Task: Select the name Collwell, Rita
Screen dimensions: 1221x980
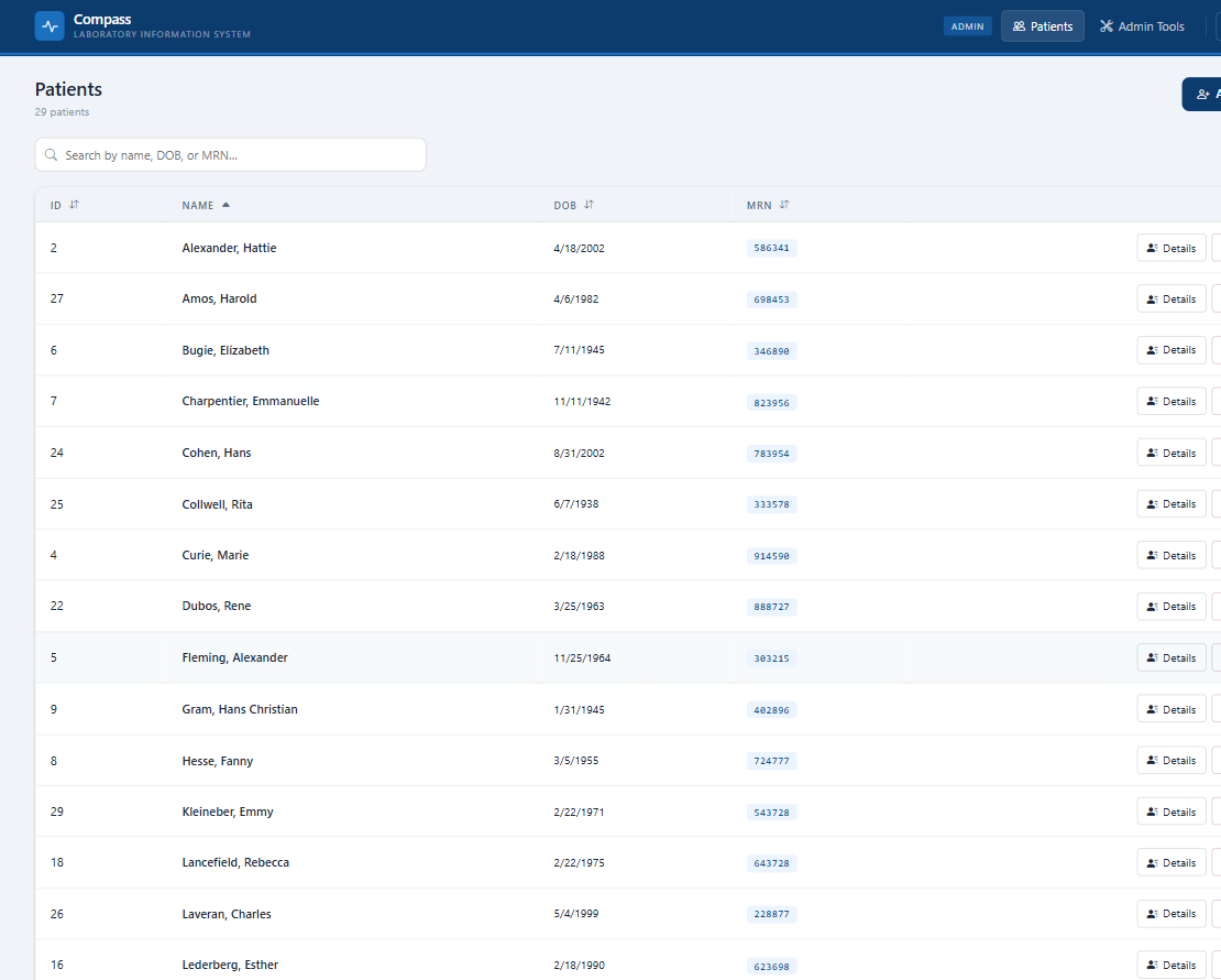Action: tap(217, 504)
